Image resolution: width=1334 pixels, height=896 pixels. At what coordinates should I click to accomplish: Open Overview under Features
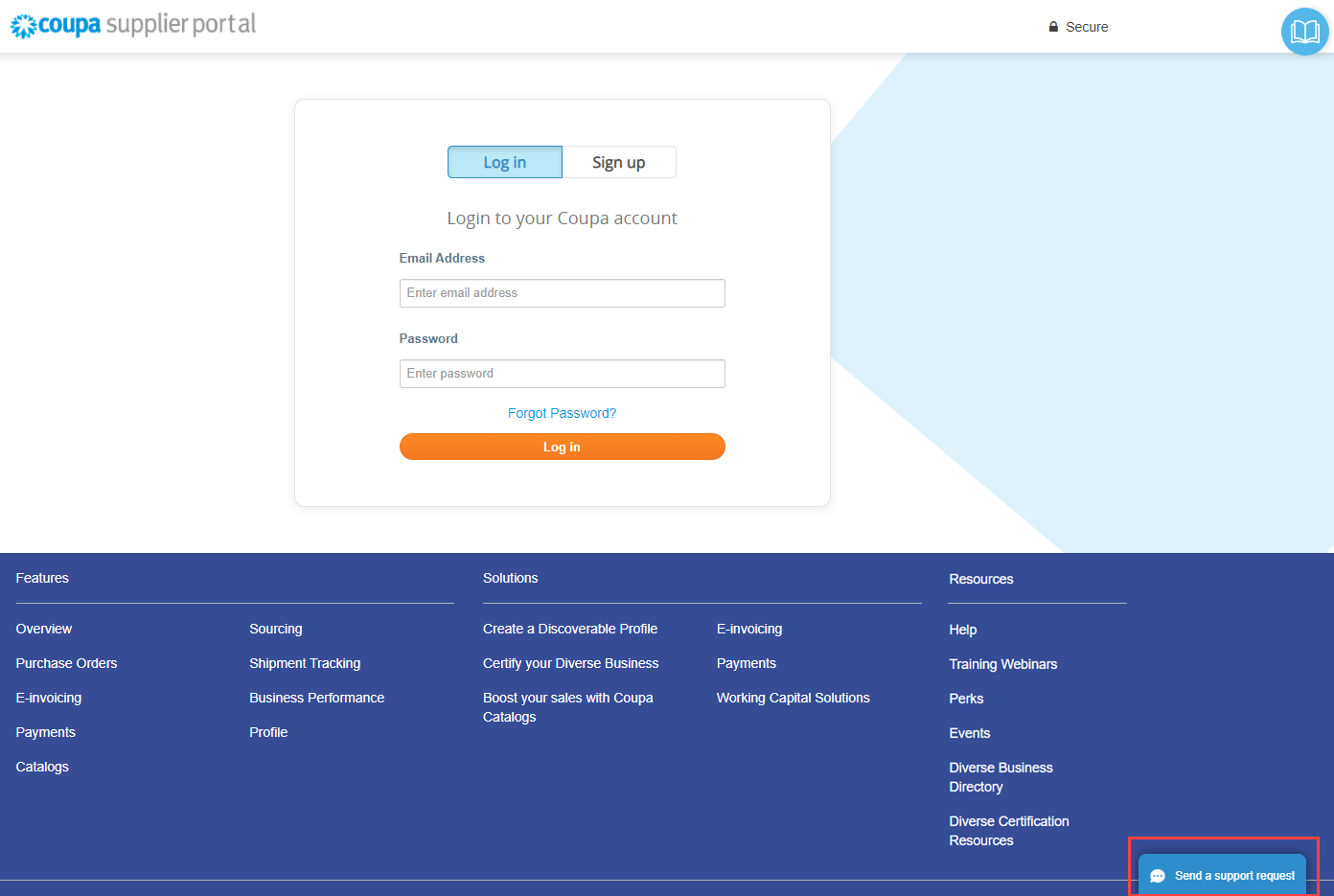tap(44, 629)
